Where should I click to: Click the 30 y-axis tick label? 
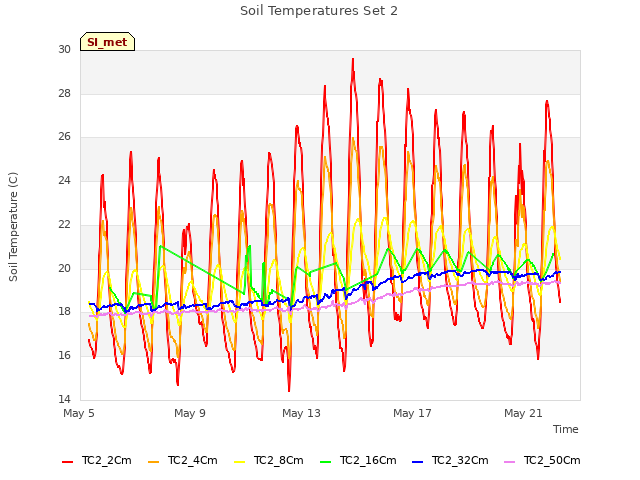tap(64, 49)
